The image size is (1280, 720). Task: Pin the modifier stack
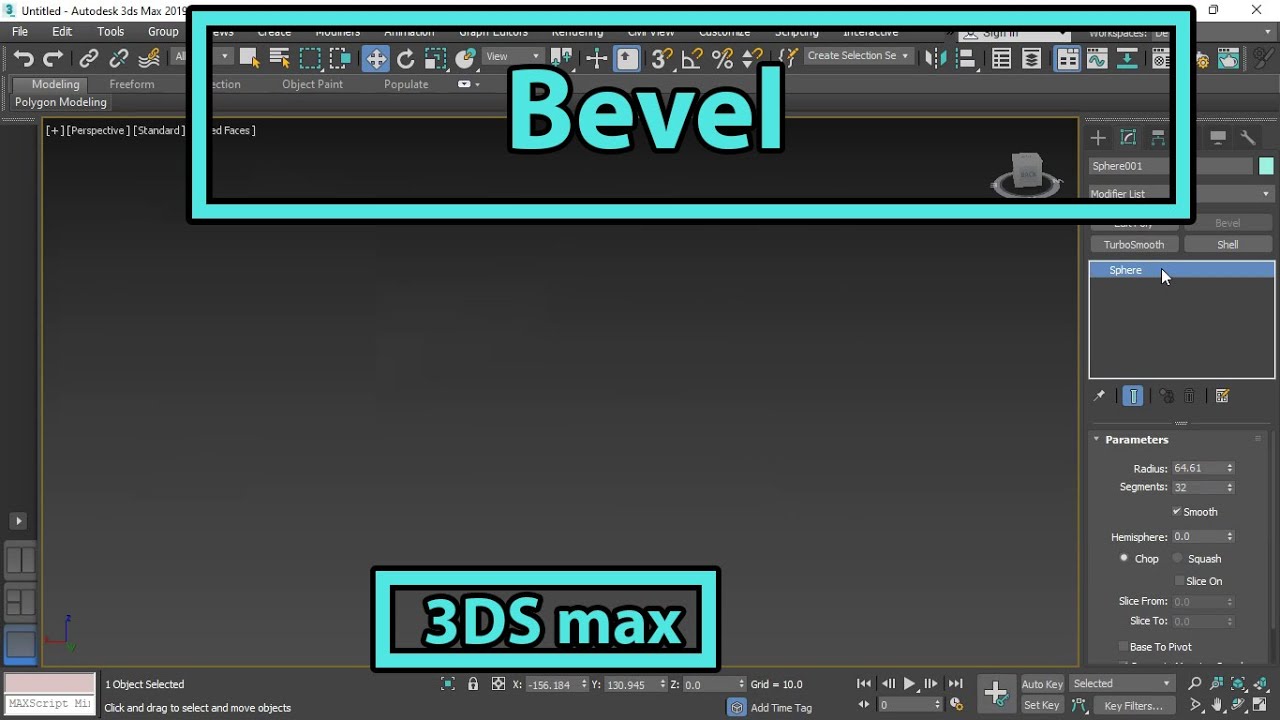pos(1099,396)
